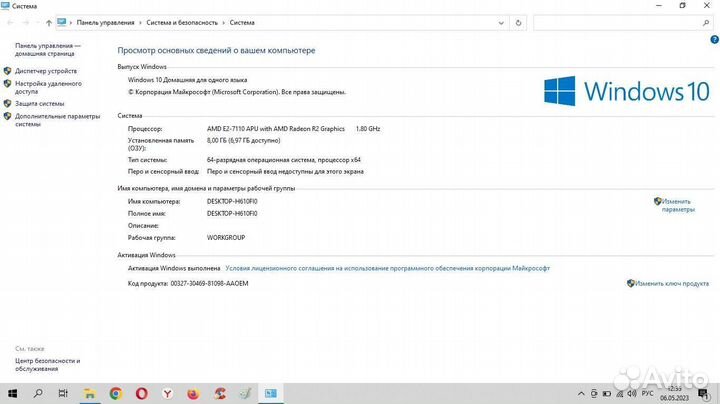The height and width of the screenshot is (404, 720).
Task: Click the blue help question mark icon
Action: [714, 40]
